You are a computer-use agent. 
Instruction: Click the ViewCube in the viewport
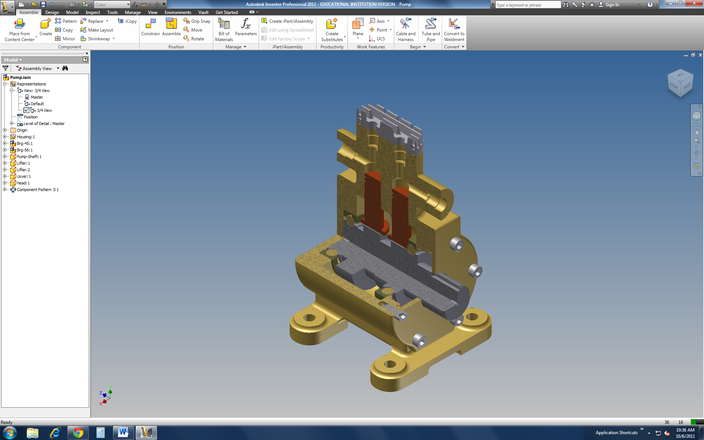[680, 83]
